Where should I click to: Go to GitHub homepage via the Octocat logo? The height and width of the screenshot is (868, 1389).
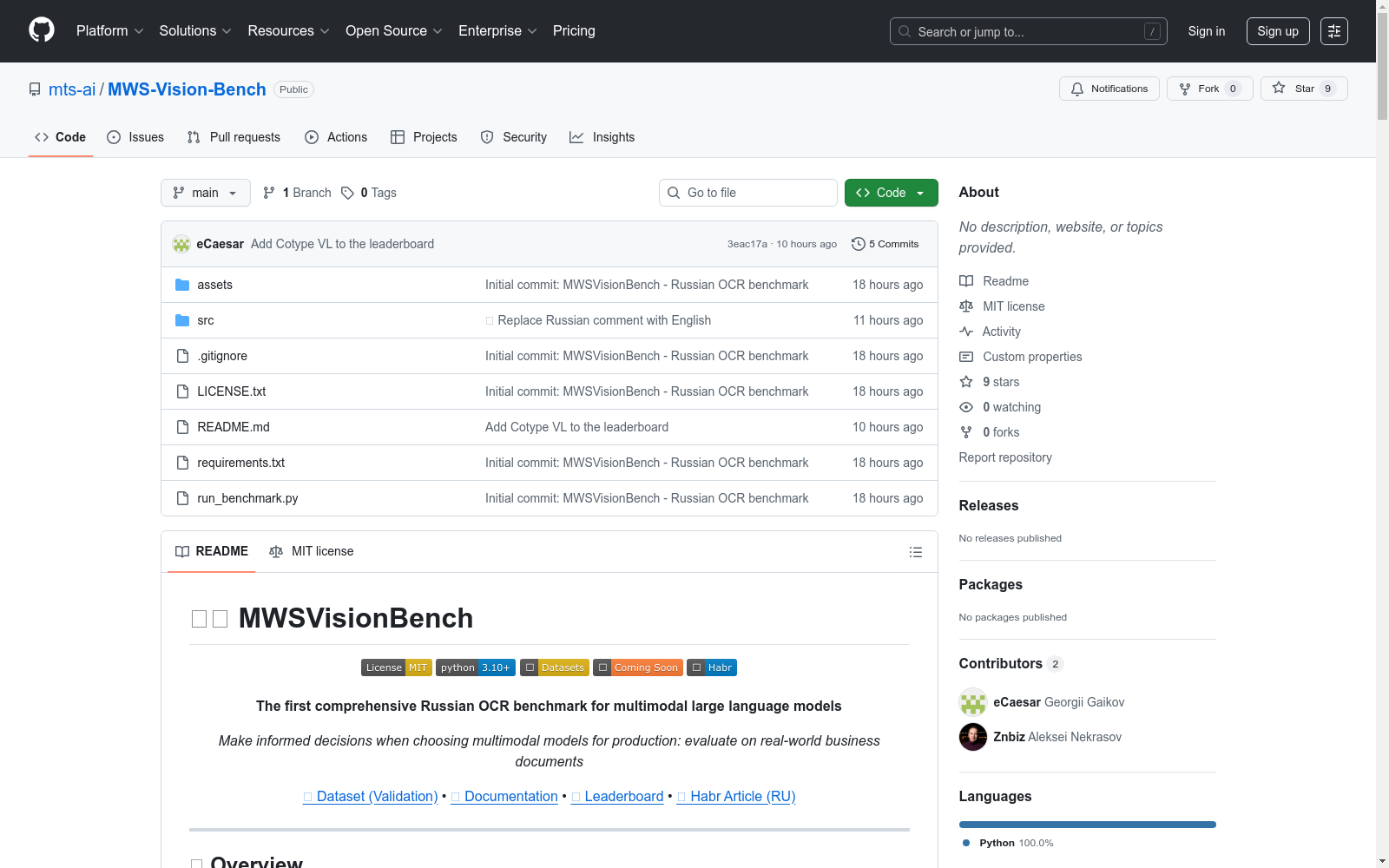42,30
